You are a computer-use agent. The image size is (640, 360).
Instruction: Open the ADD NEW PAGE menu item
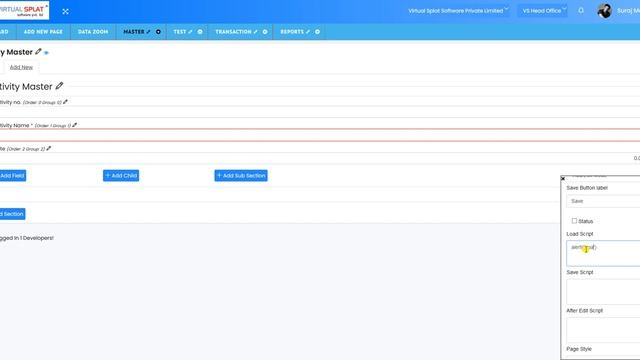point(43,32)
